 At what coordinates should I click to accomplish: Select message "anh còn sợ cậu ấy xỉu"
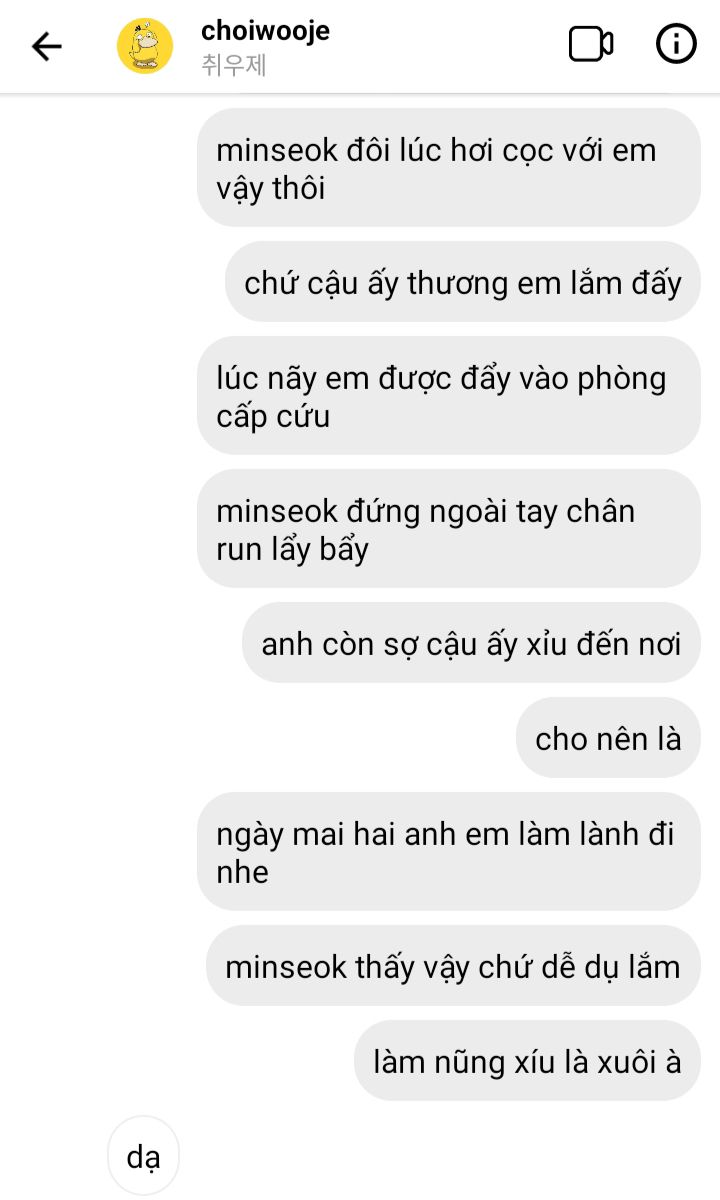click(471, 643)
